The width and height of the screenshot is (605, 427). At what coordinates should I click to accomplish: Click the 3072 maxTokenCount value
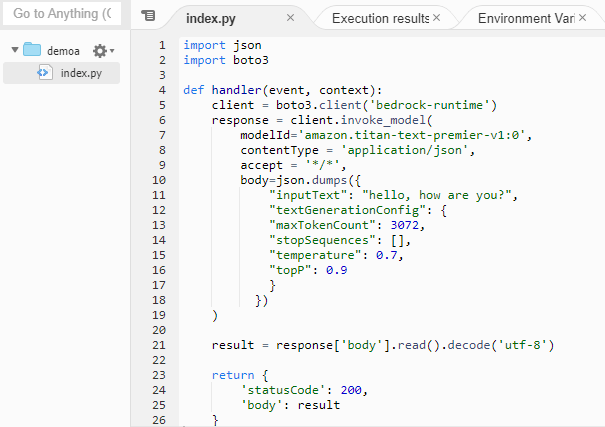coord(404,225)
